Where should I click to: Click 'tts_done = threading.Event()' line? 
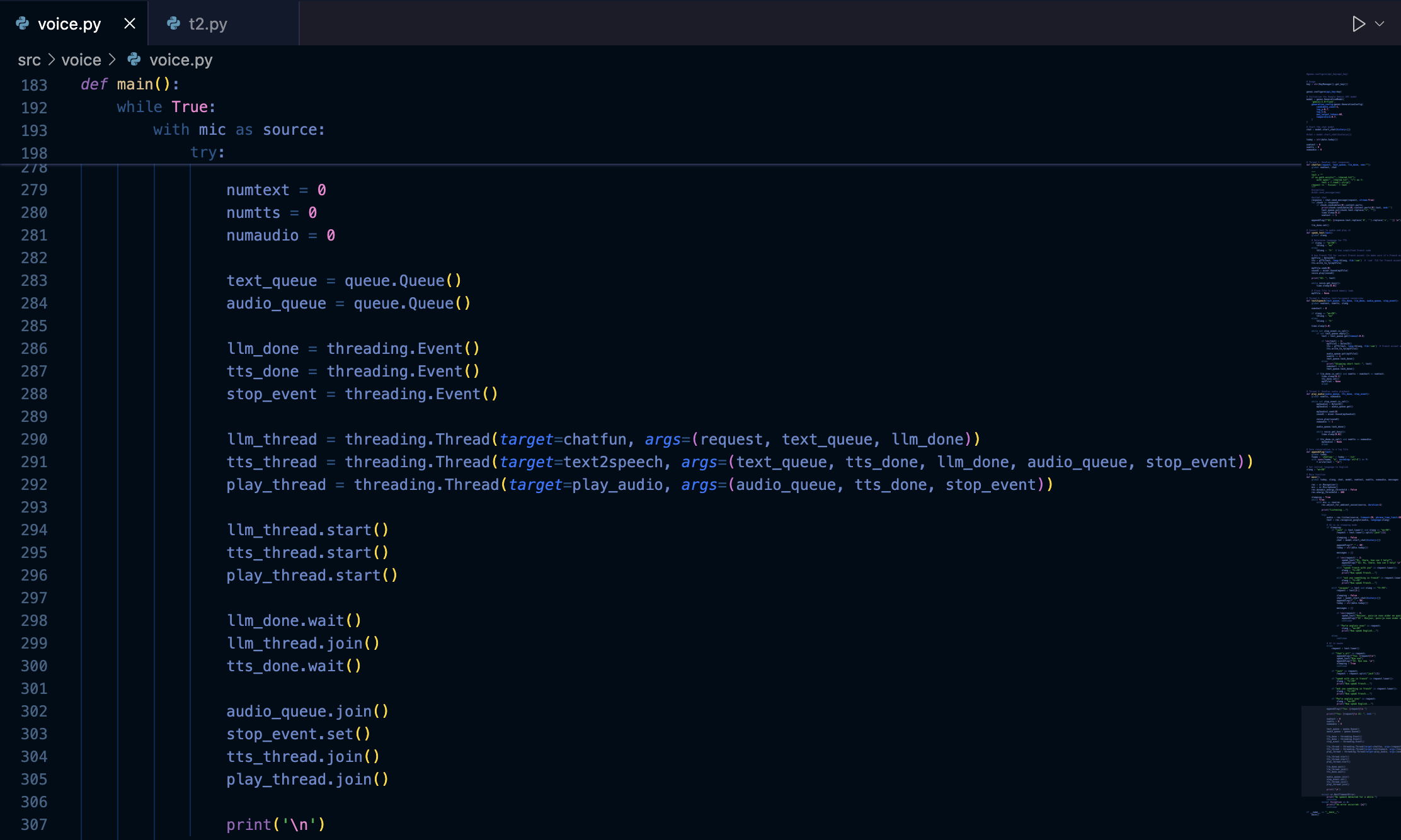(353, 372)
